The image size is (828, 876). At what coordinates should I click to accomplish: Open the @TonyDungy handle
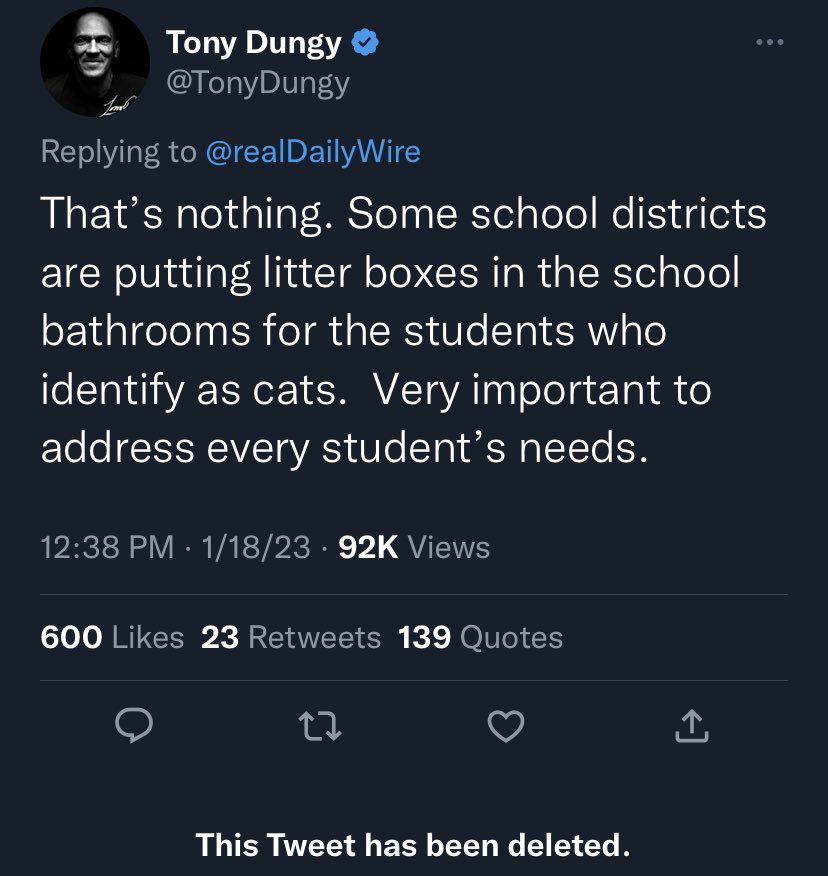pos(257,82)
